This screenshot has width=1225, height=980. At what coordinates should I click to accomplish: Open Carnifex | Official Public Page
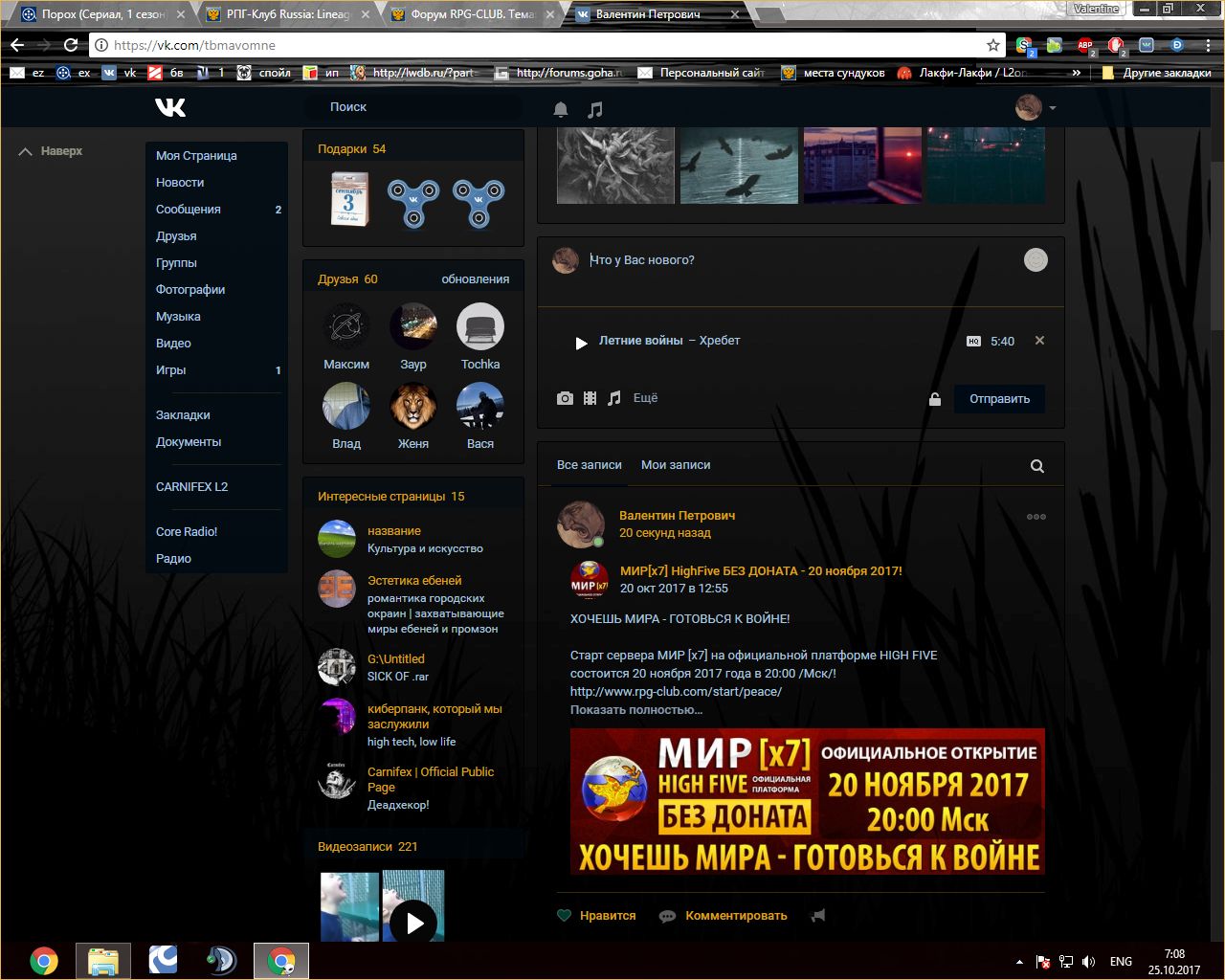(431, 779)
